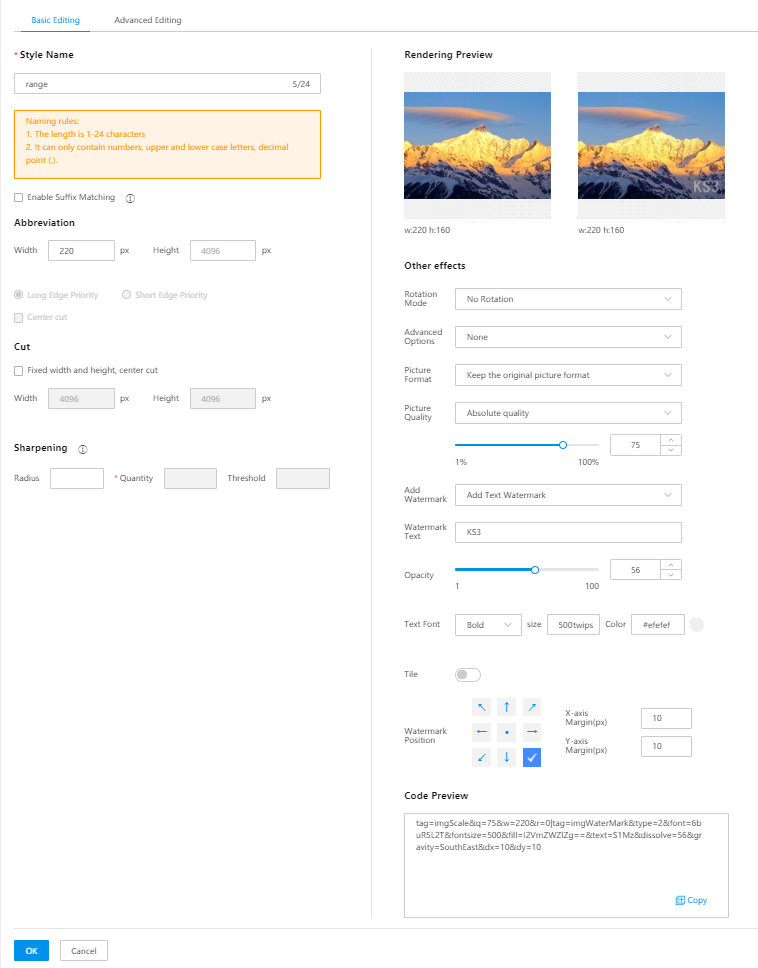Decrease picture quality value with down stepper
Viewport: 758px width, 968px height.
pyautogui.click(x=671, y=450)
